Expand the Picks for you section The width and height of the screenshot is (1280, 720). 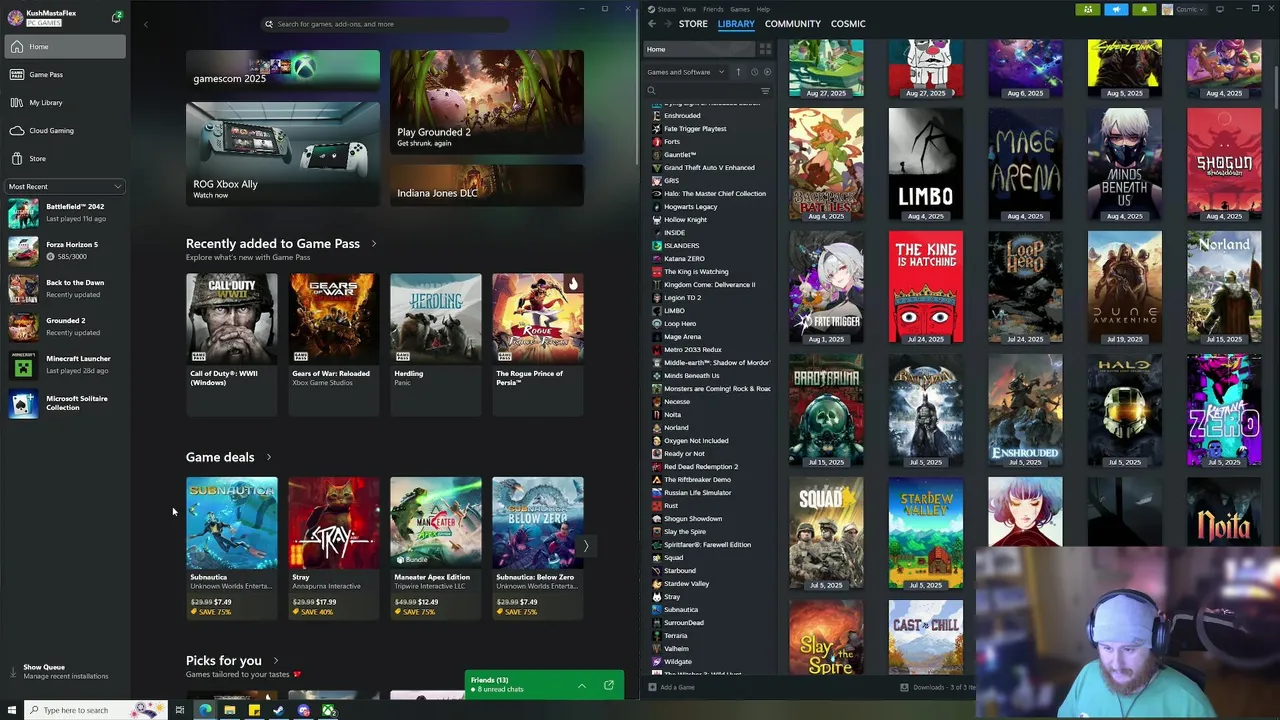275,660
